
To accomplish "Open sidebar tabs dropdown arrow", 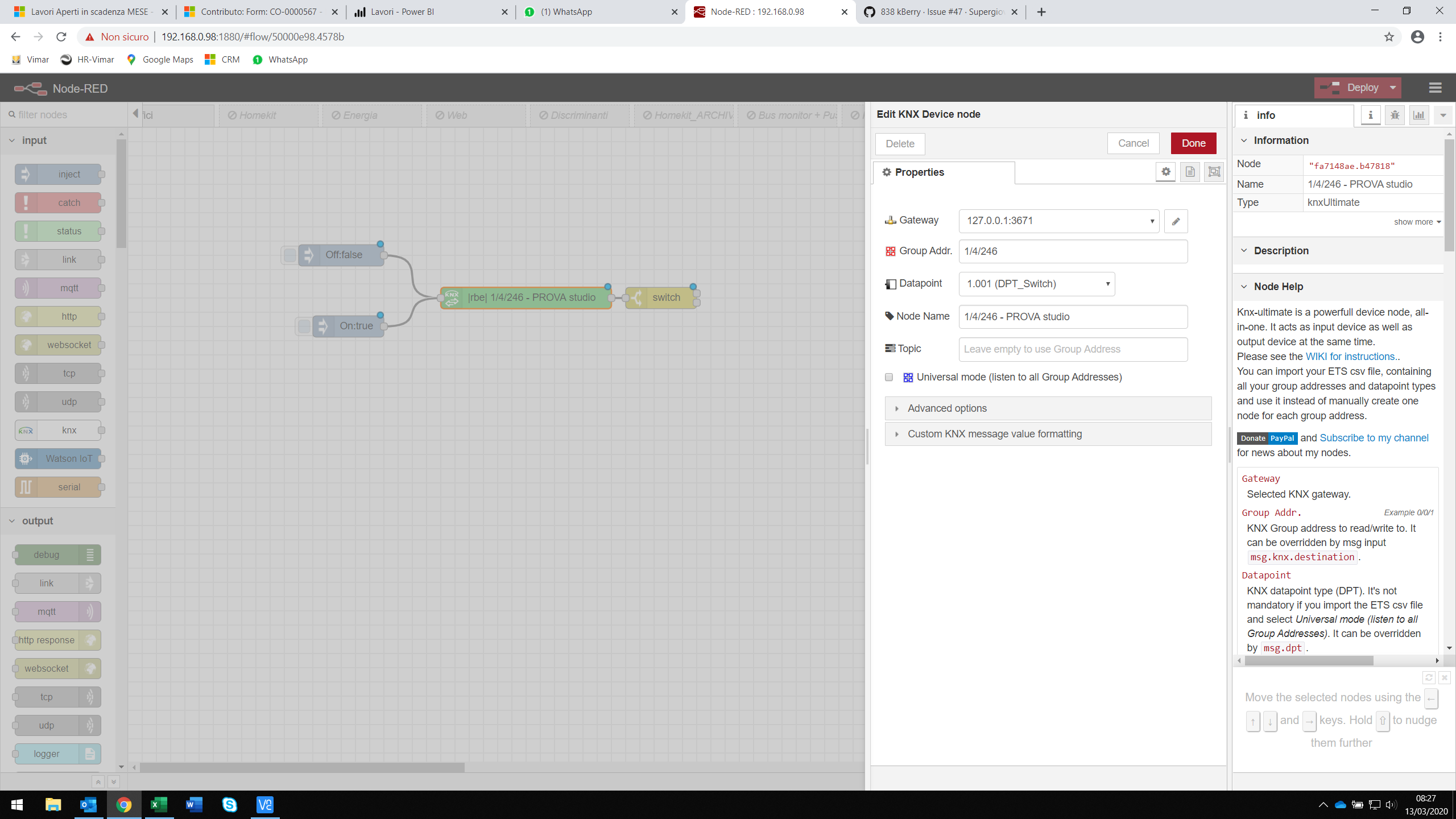I will pos(1443,115).
